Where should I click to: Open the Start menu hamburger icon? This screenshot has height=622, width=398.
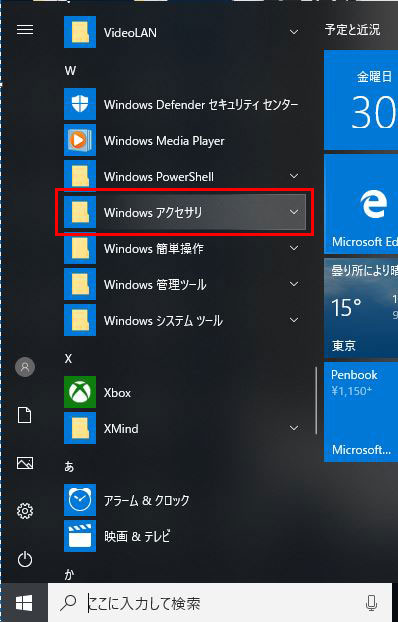[x=25, y=30]
